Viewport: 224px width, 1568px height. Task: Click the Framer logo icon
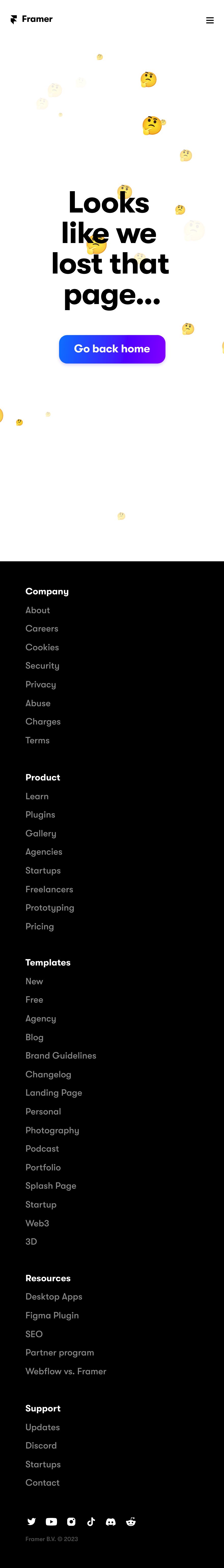[x=14, y=20]
